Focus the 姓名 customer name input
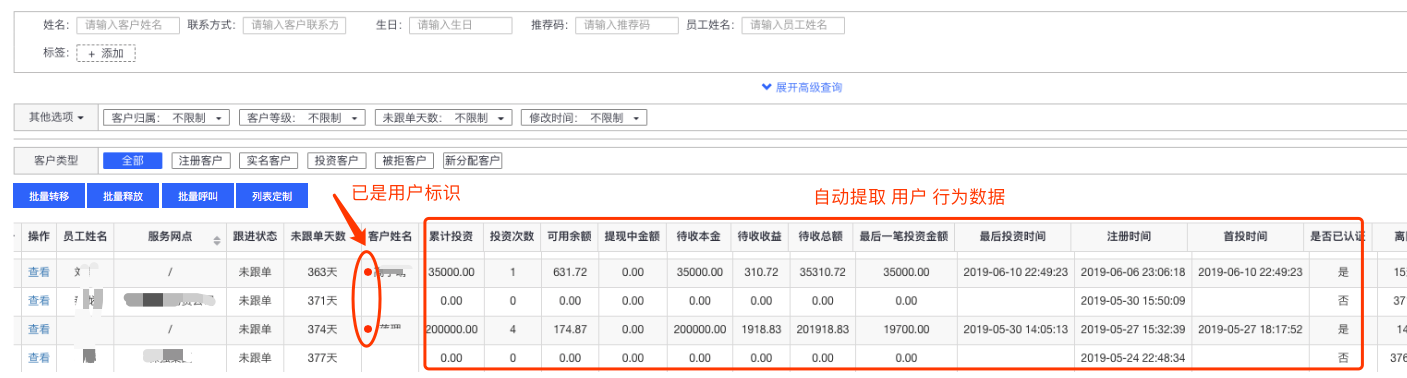The image size is (1407, 378). (x=128, y=26)
